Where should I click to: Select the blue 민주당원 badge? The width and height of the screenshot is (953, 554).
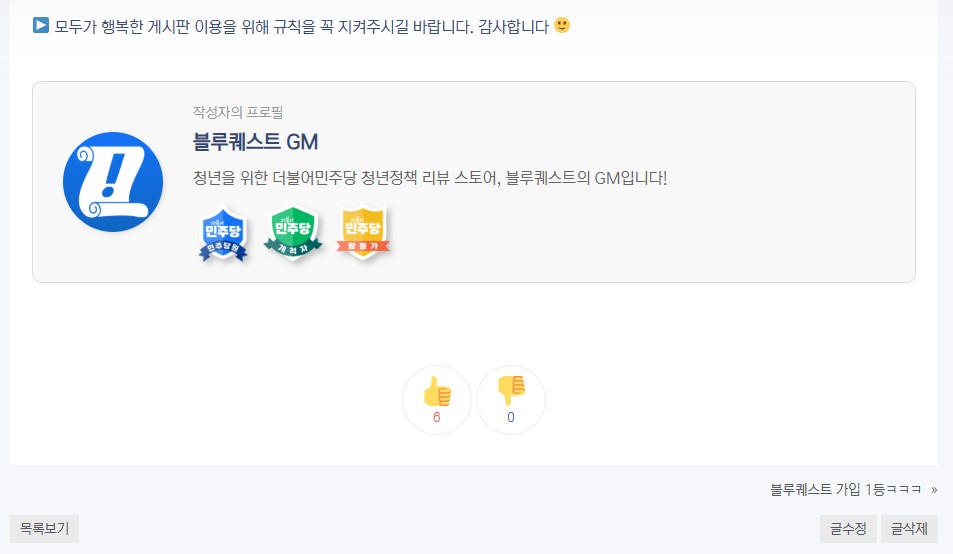tap(223, 234)
